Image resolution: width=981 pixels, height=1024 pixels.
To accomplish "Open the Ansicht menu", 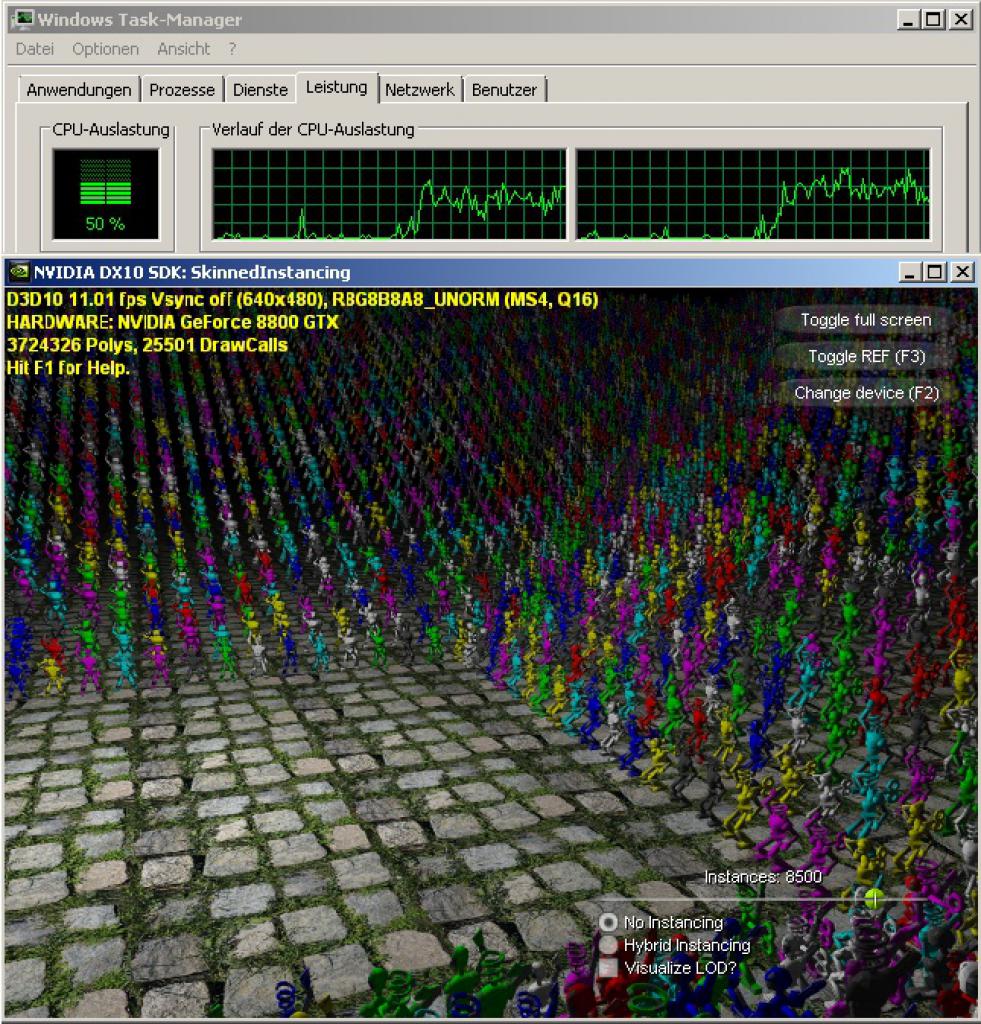I will tap(184, 49).
